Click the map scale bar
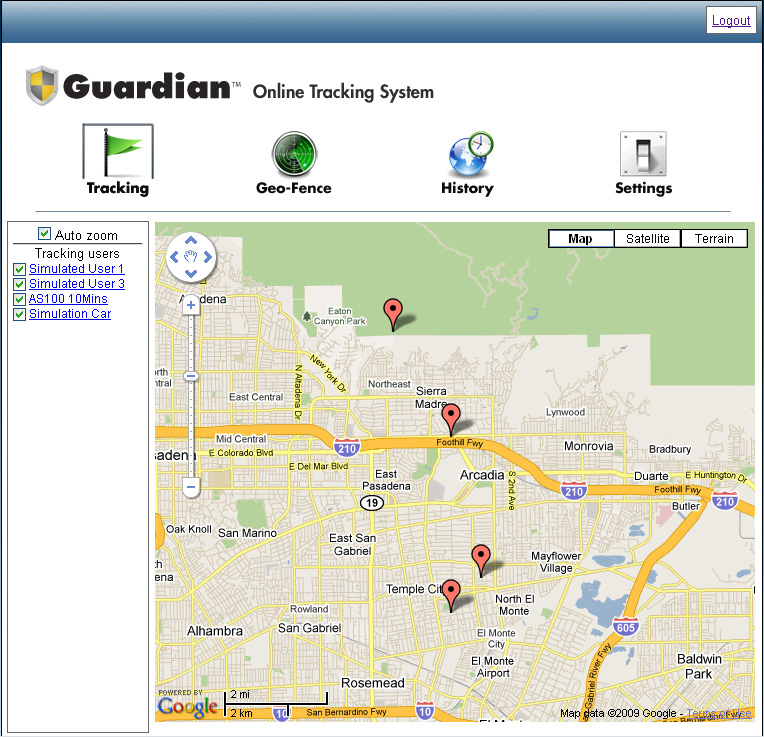This screenshot has width=764, height=737. pyautogui.click(x=276, y=703)
